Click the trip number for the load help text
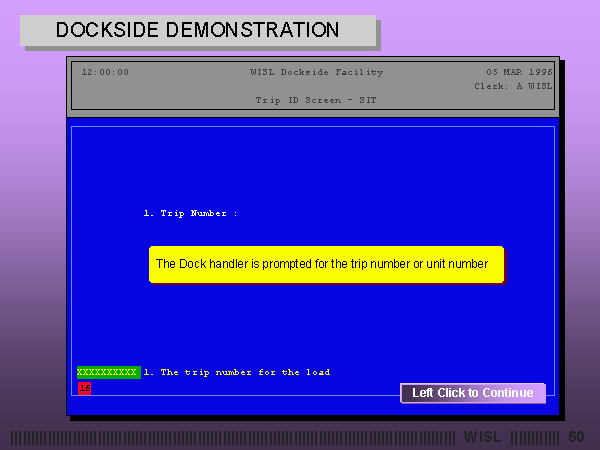Screen dimensions: 600x450 pyautogui.click(x=237, y=372)
